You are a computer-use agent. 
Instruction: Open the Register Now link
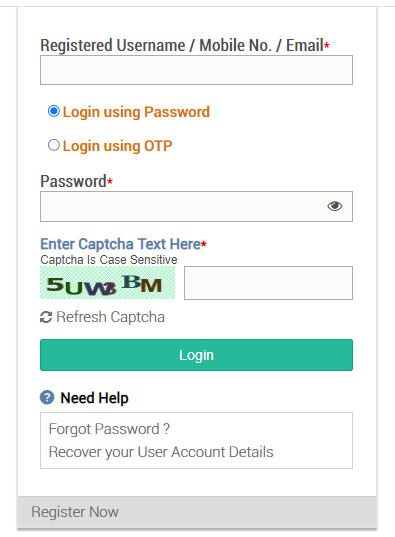(75, 512)
